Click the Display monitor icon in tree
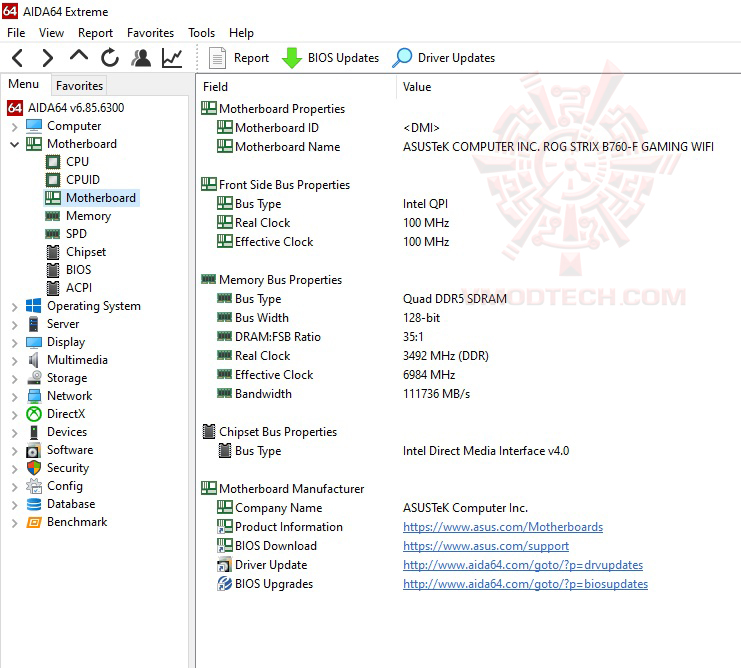741x668 pixels. tap(34, 342)
